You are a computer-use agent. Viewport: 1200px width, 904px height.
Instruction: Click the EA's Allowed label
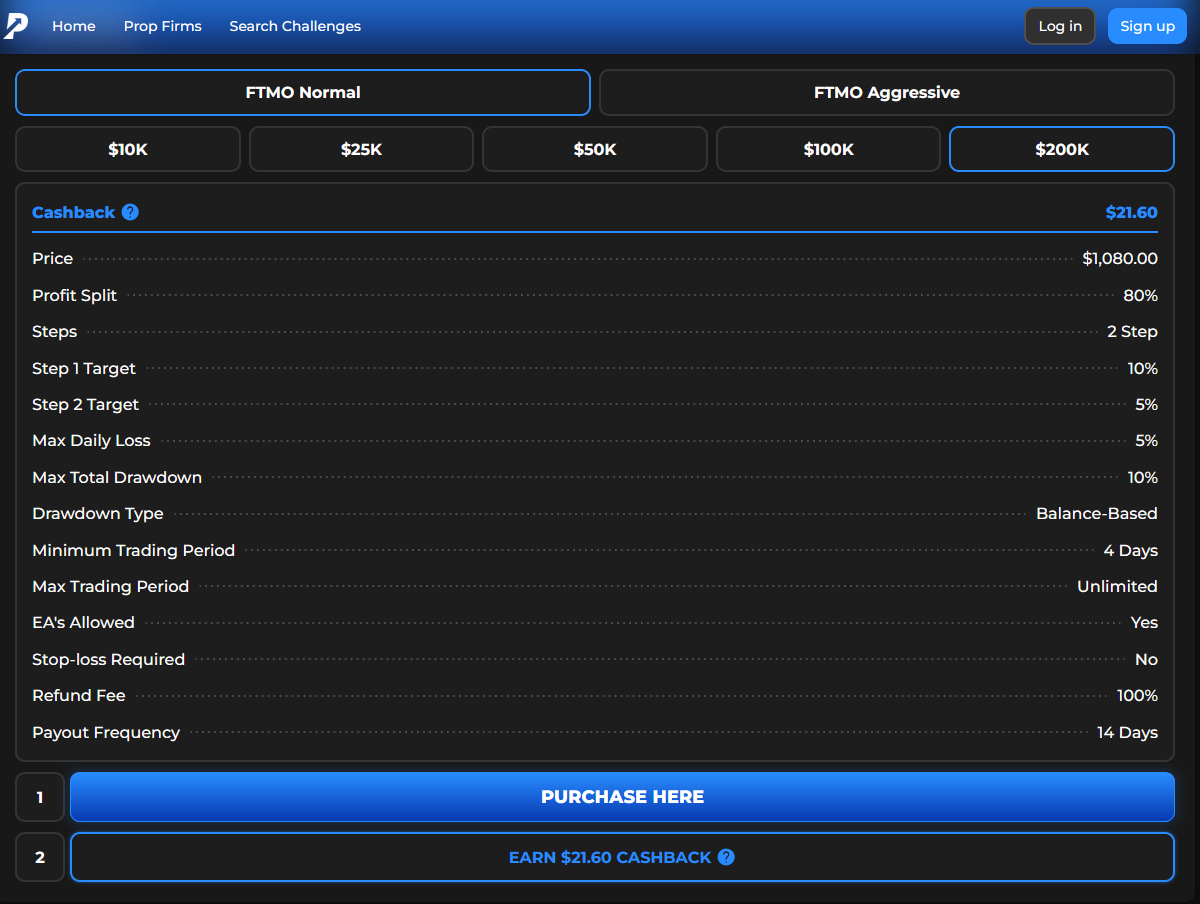pos(83,622)
